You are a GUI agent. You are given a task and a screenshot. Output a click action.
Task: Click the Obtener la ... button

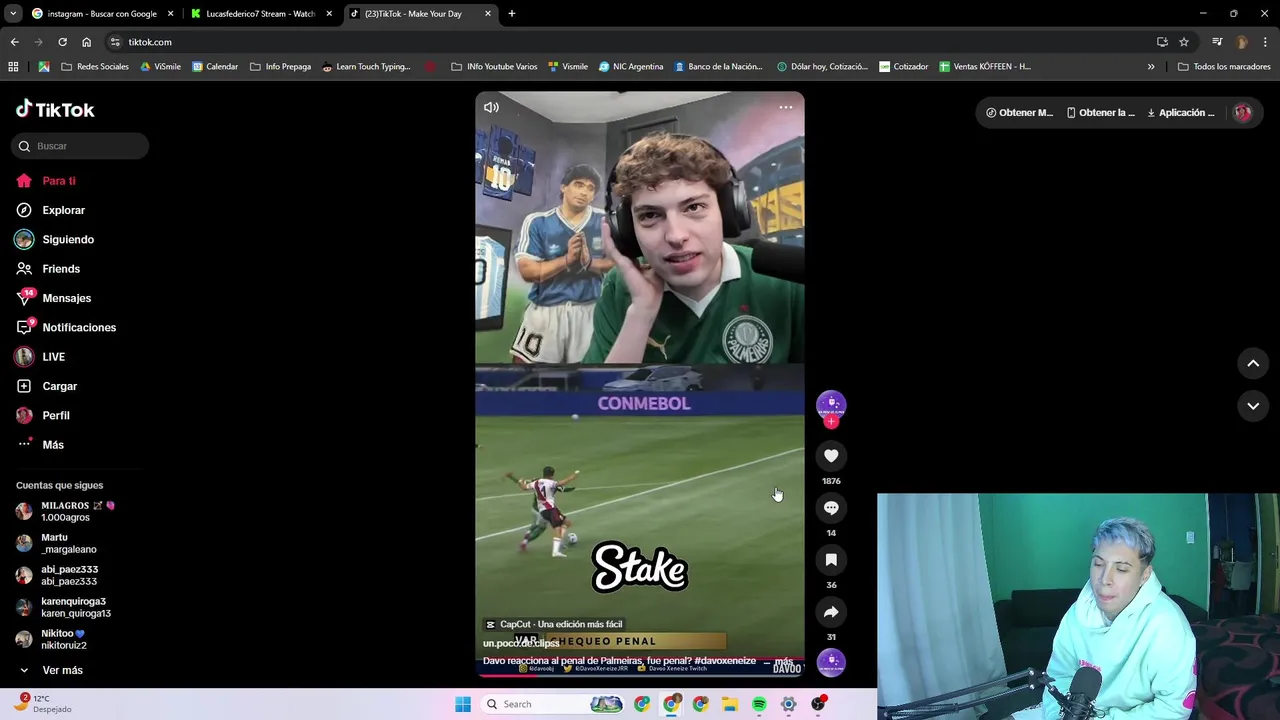[x=1100, y=113]
